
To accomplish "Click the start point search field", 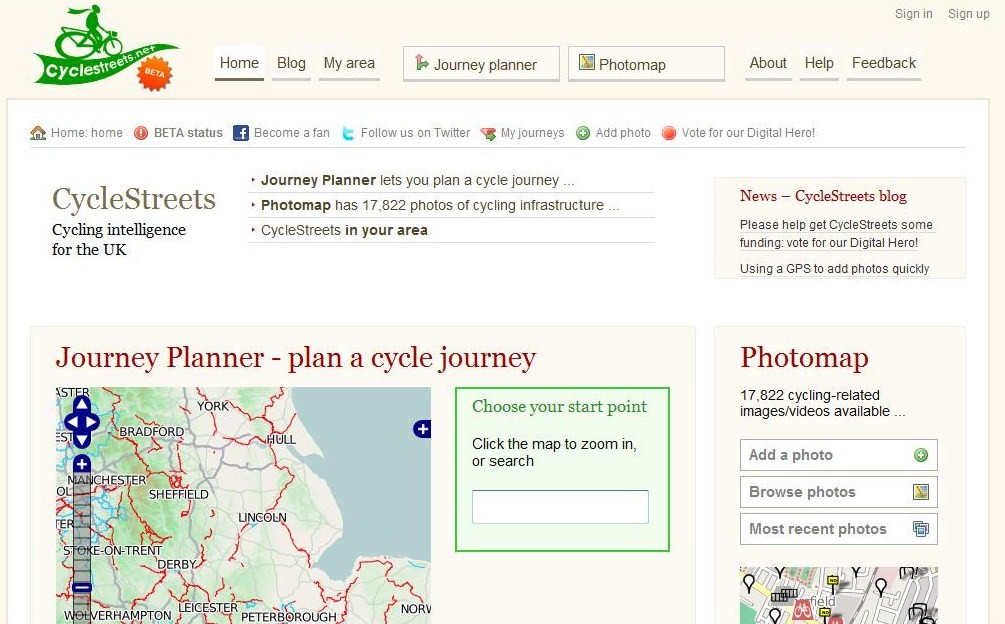I will [560, 507].
